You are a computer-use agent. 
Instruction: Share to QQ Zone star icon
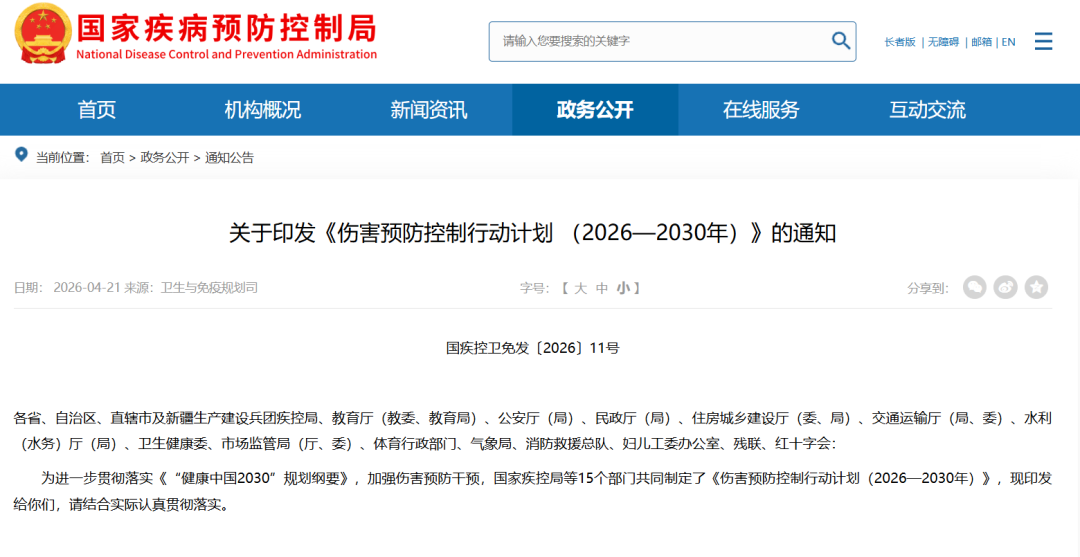1037,287
